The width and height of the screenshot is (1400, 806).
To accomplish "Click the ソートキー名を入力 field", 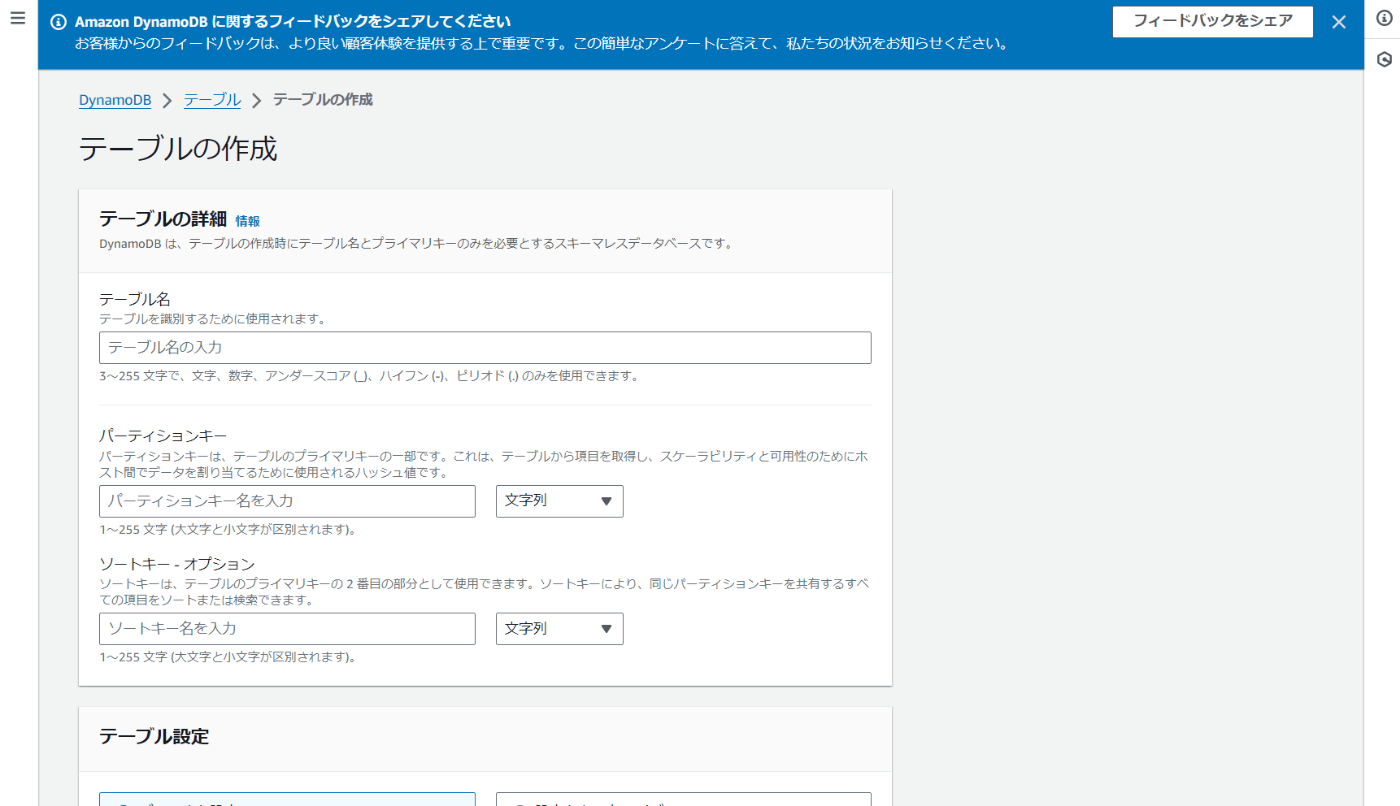I will tap(287, 629).
